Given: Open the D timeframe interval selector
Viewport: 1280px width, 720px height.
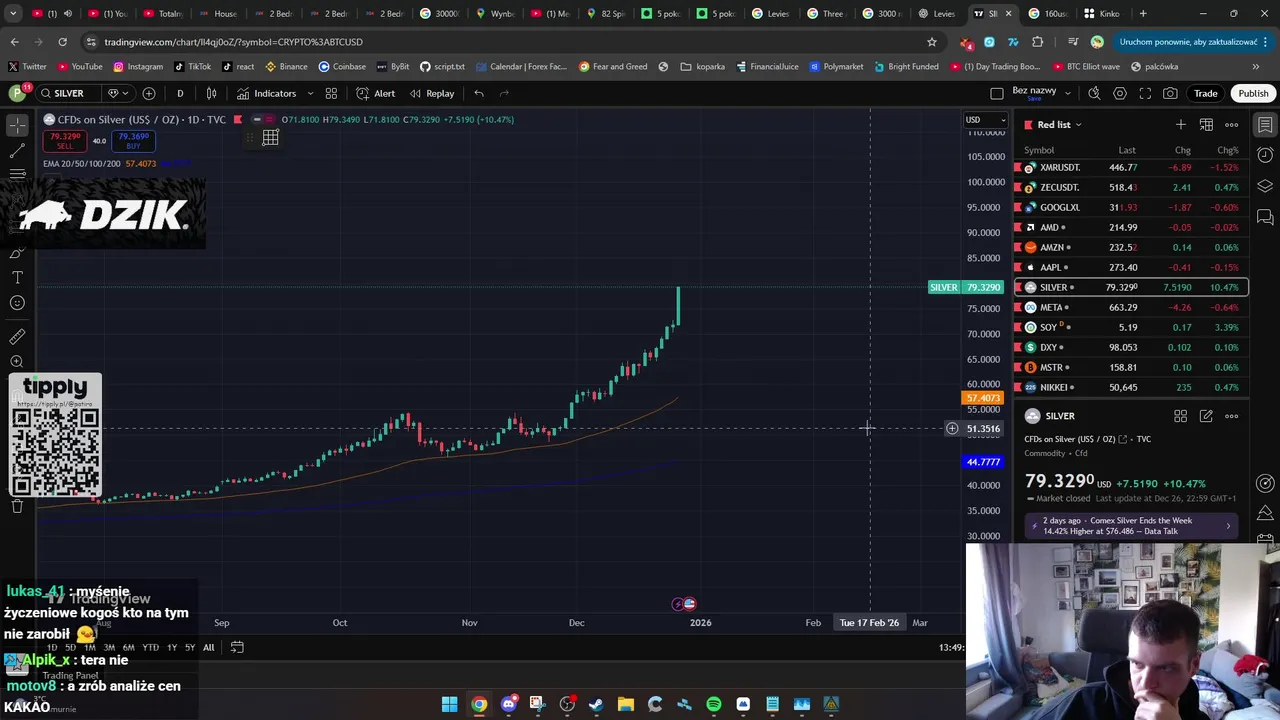Looking at the screenshot, I should [180, 93].
